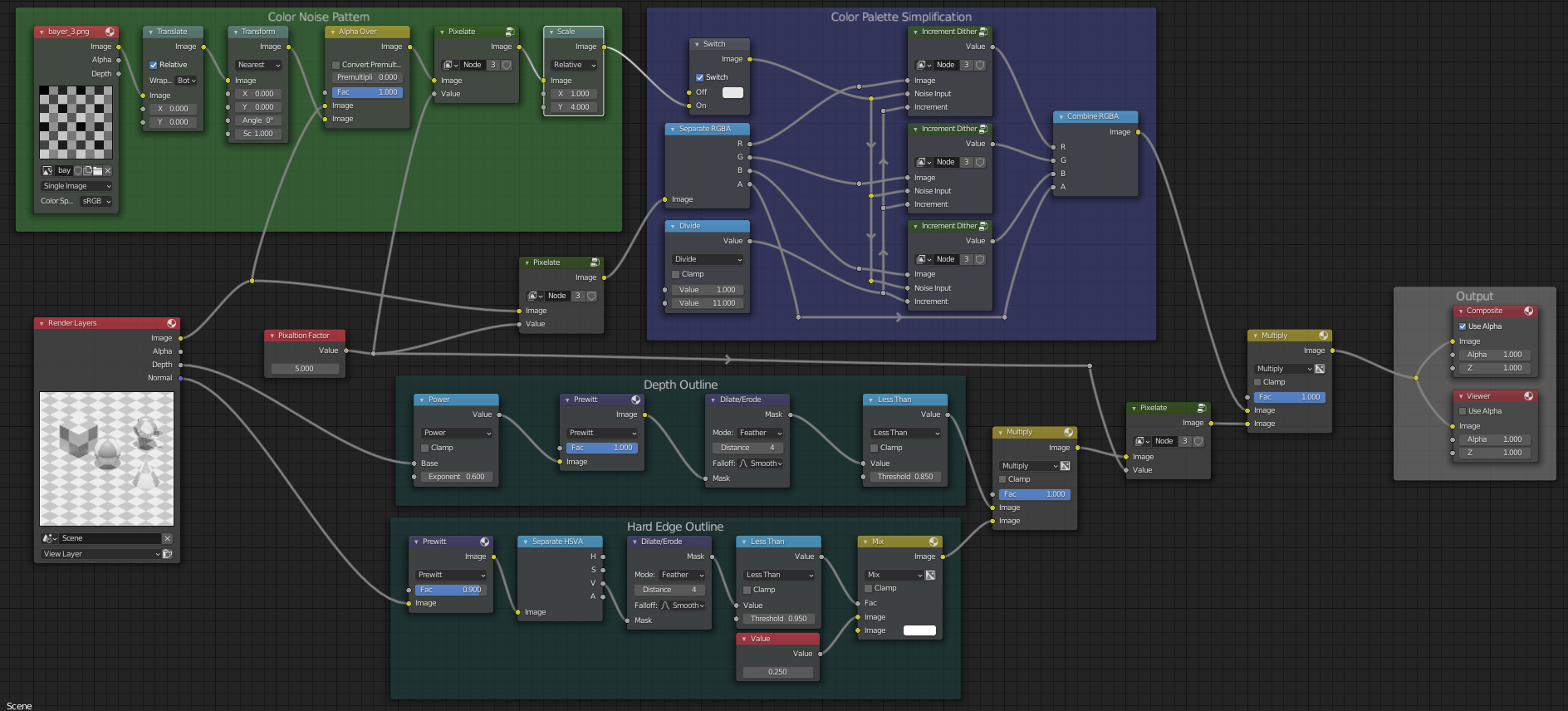Viewport: 1568px width, 711px height.
Task: Enable Clamp checkbox in Mix node
Action: point(869,588)
